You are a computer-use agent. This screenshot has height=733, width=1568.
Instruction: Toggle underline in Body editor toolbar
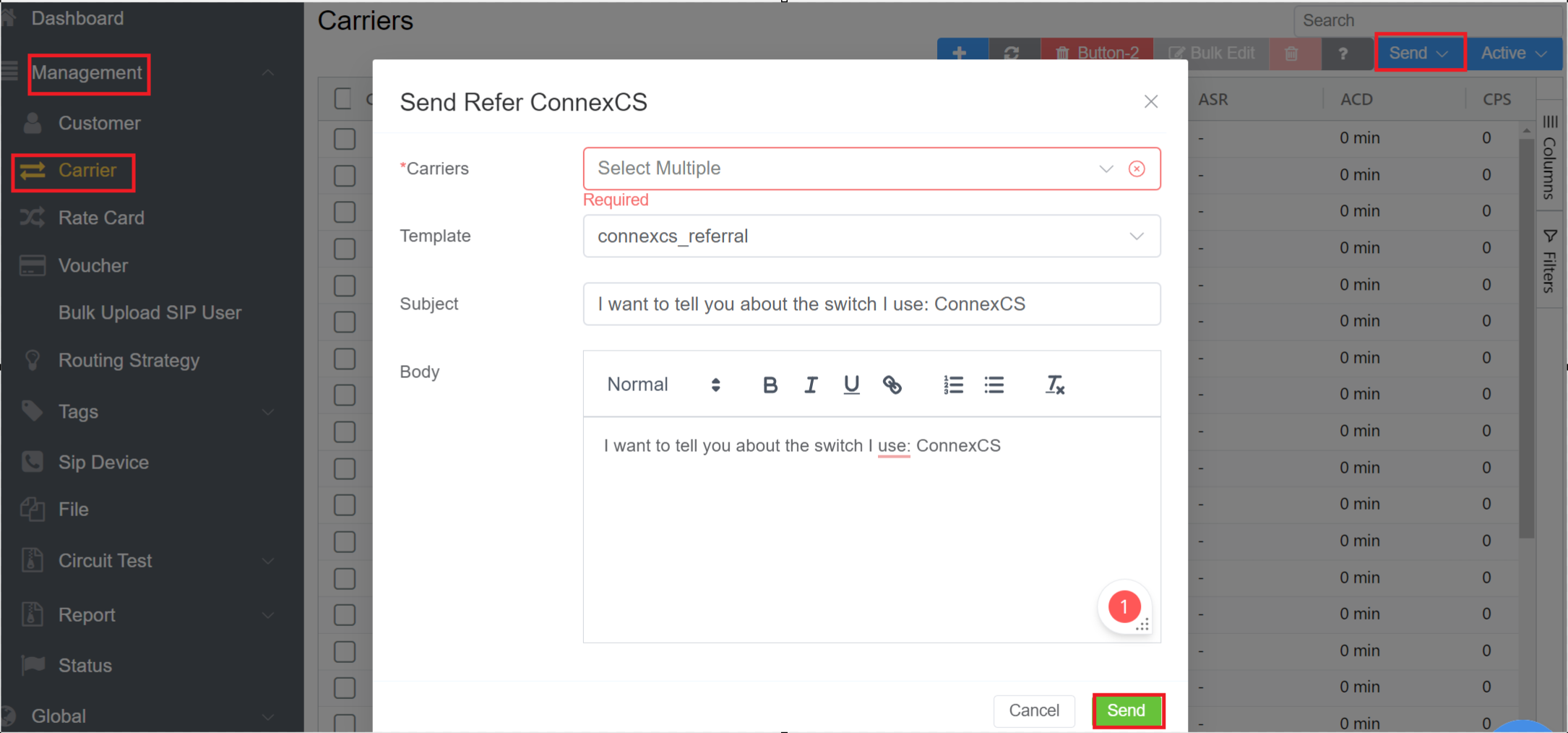tap(851, 385)
